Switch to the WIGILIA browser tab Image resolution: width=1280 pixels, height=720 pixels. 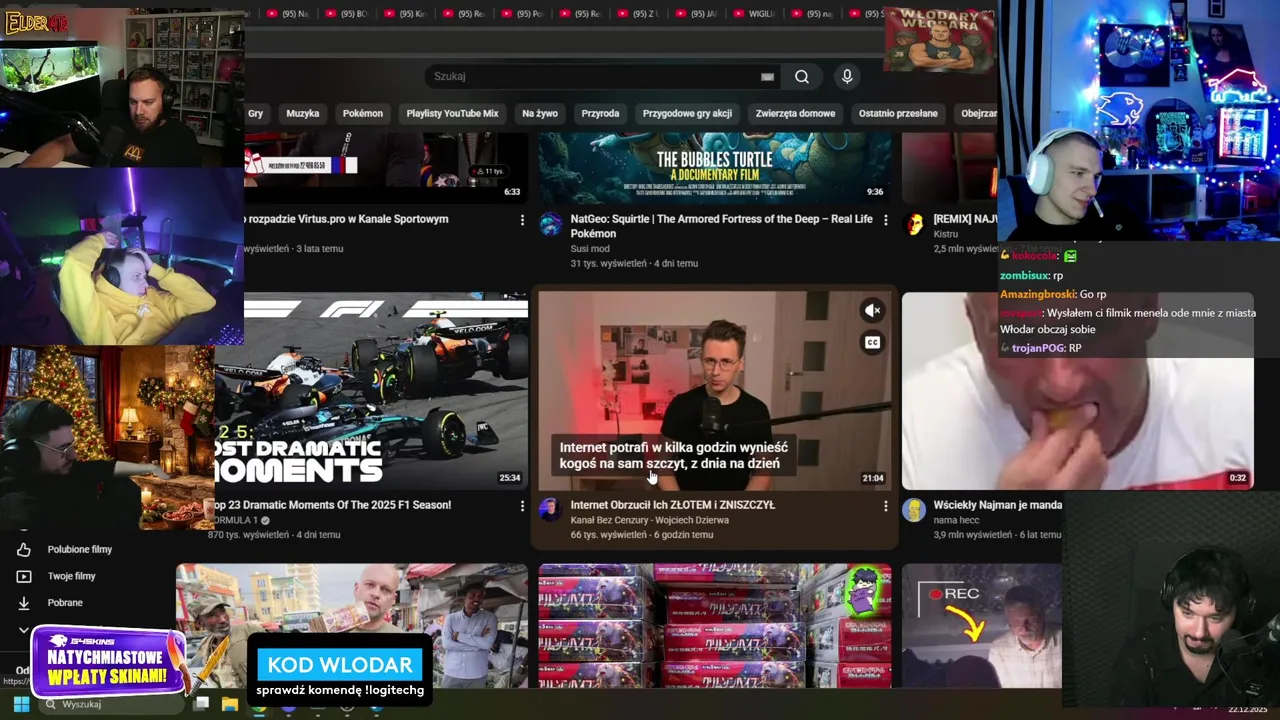tap(752, 14)
